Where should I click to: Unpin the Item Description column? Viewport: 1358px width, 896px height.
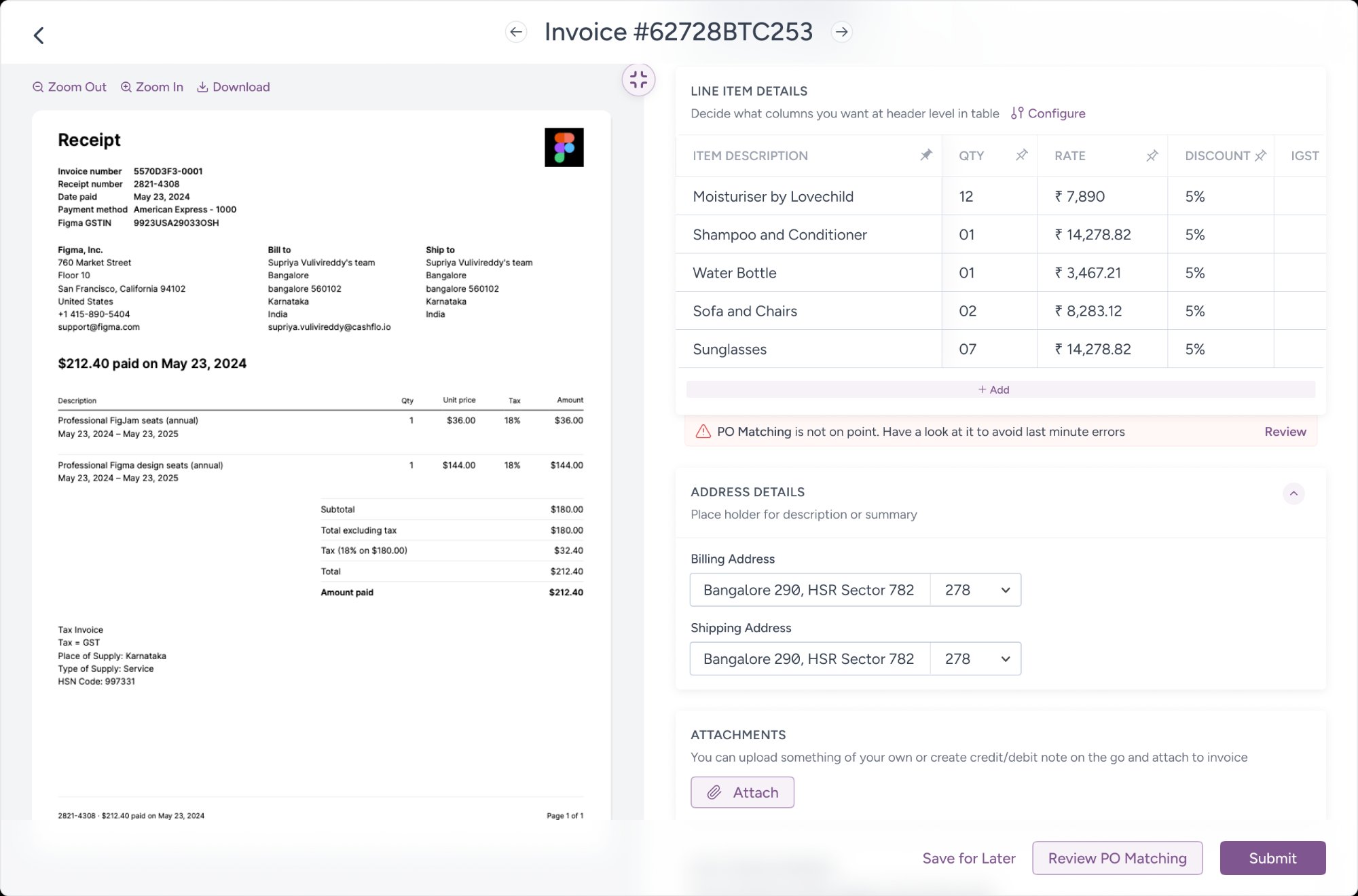coord(926,155)
